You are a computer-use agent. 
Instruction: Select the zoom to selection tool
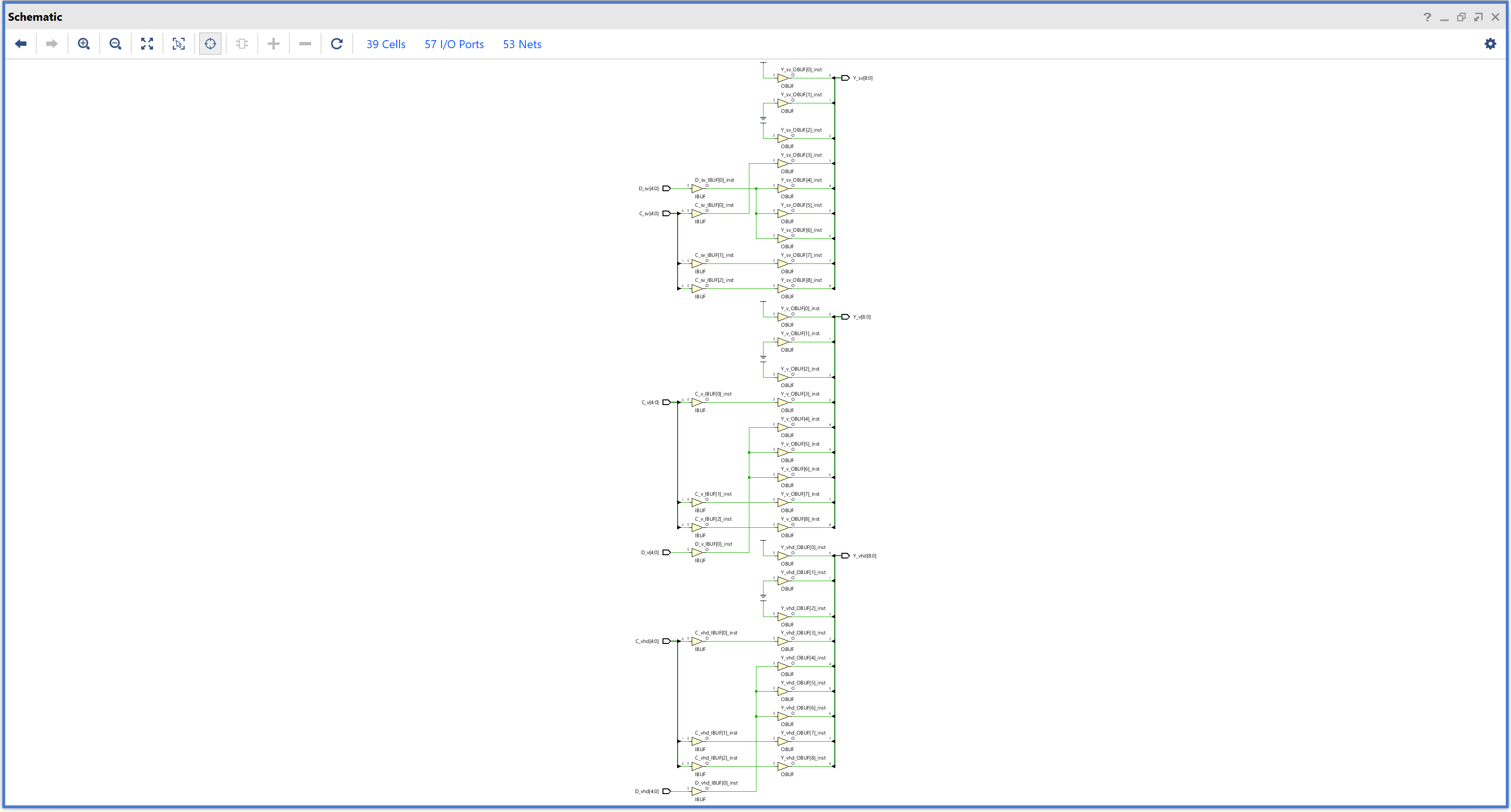178,43
